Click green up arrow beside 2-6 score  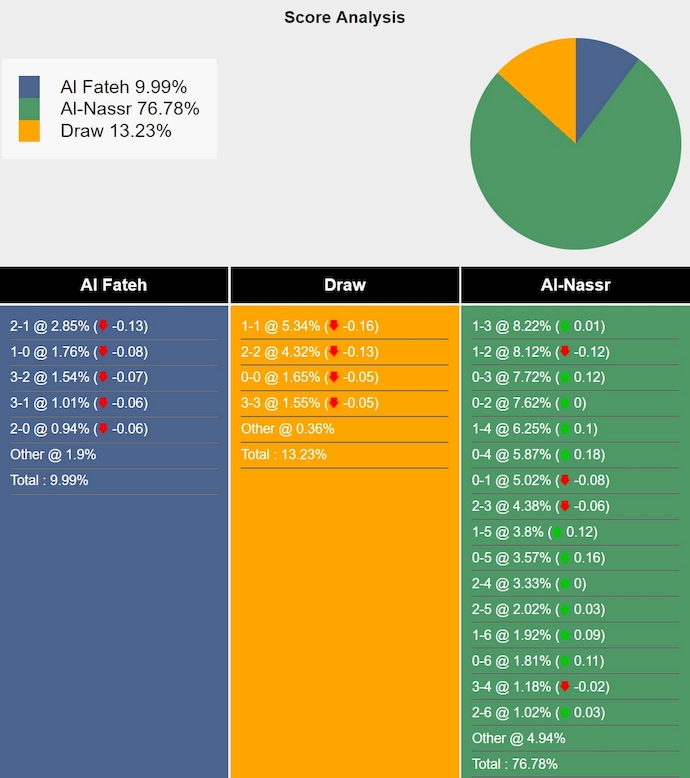coord(565,713)
